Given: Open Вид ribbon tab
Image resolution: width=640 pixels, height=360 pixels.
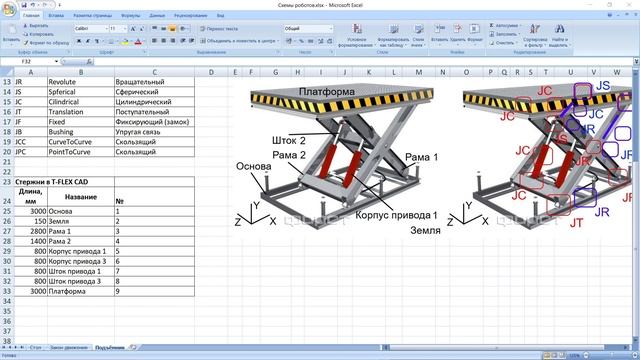Looking at the screenshot, I should pos(220,16).
